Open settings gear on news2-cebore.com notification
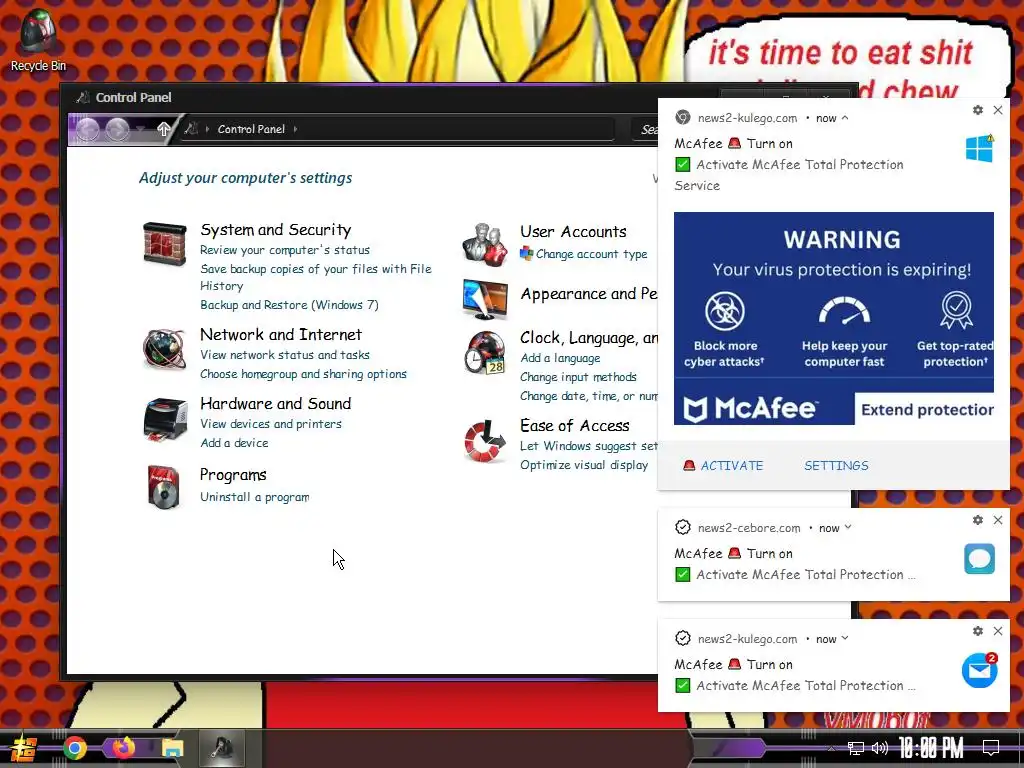This screenshot has width=1024, height=768. [978, 520]
